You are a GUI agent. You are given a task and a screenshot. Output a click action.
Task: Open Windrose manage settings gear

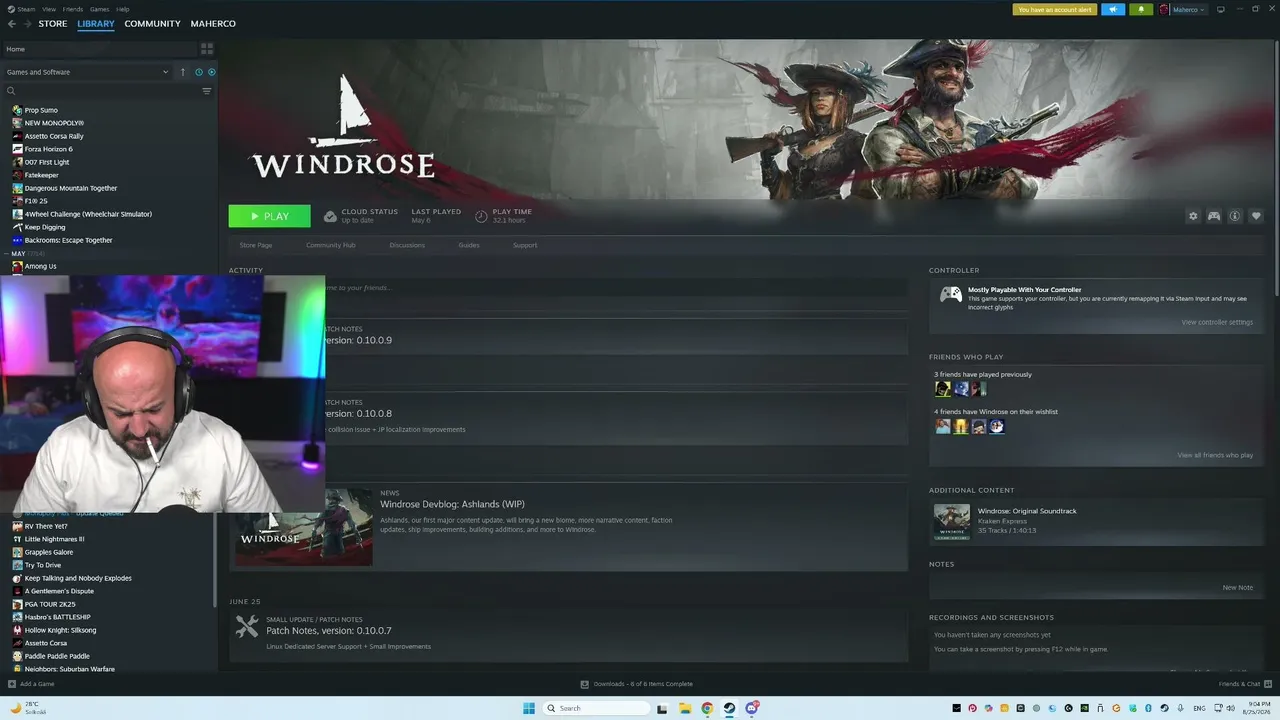[1193, 216]
